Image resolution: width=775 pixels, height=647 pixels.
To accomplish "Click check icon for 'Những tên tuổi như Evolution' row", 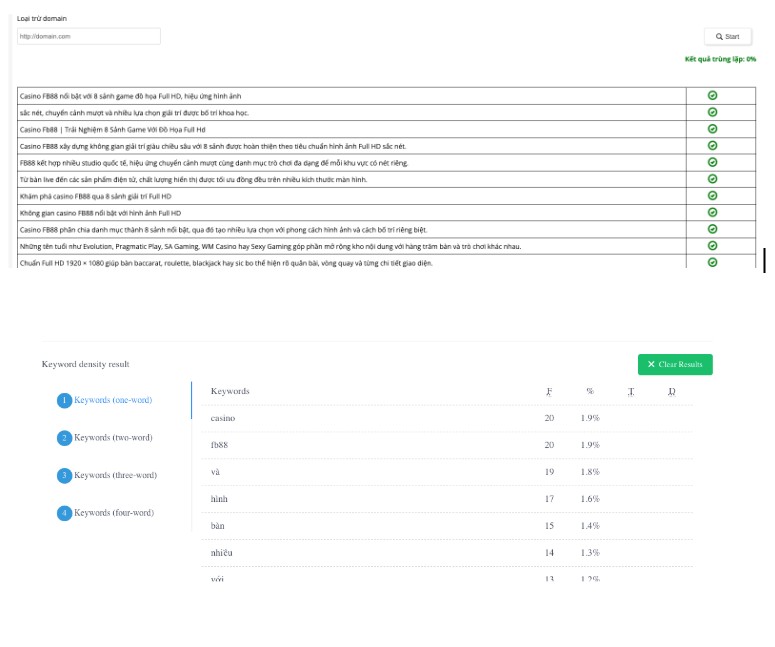I will click(x=712, y=246).
